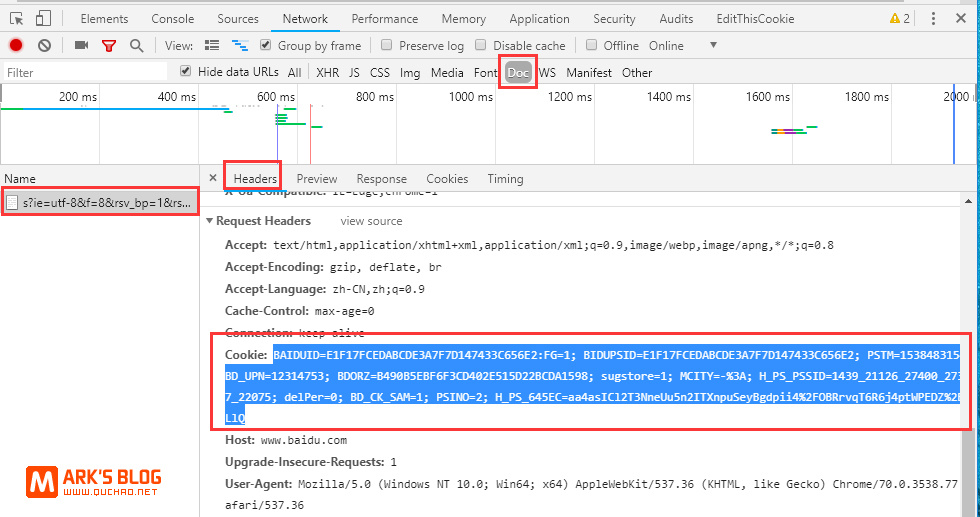
Task: Open the Console tab
Action: (x=172, y=19)
